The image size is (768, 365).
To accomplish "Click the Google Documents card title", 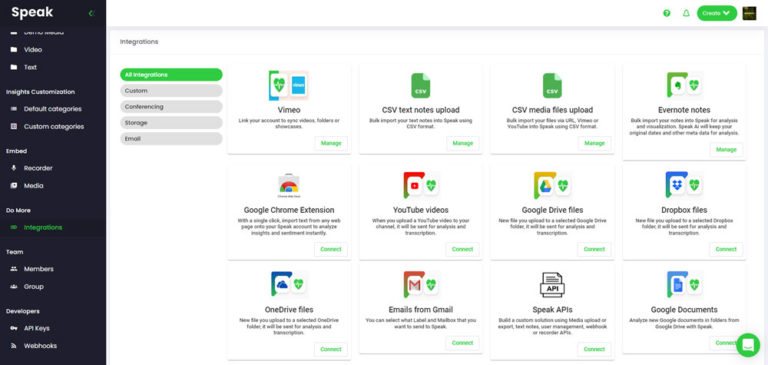I will 684,310.
